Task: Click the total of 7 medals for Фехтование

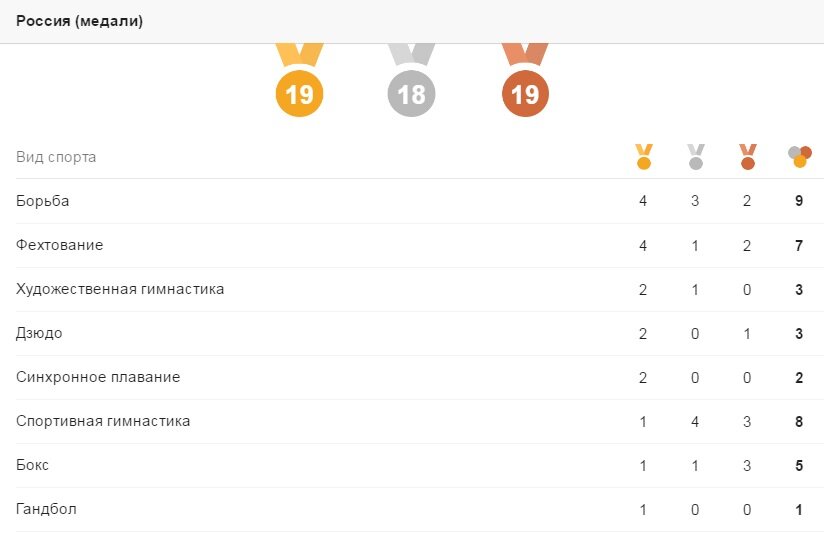Action: (799, 245)
